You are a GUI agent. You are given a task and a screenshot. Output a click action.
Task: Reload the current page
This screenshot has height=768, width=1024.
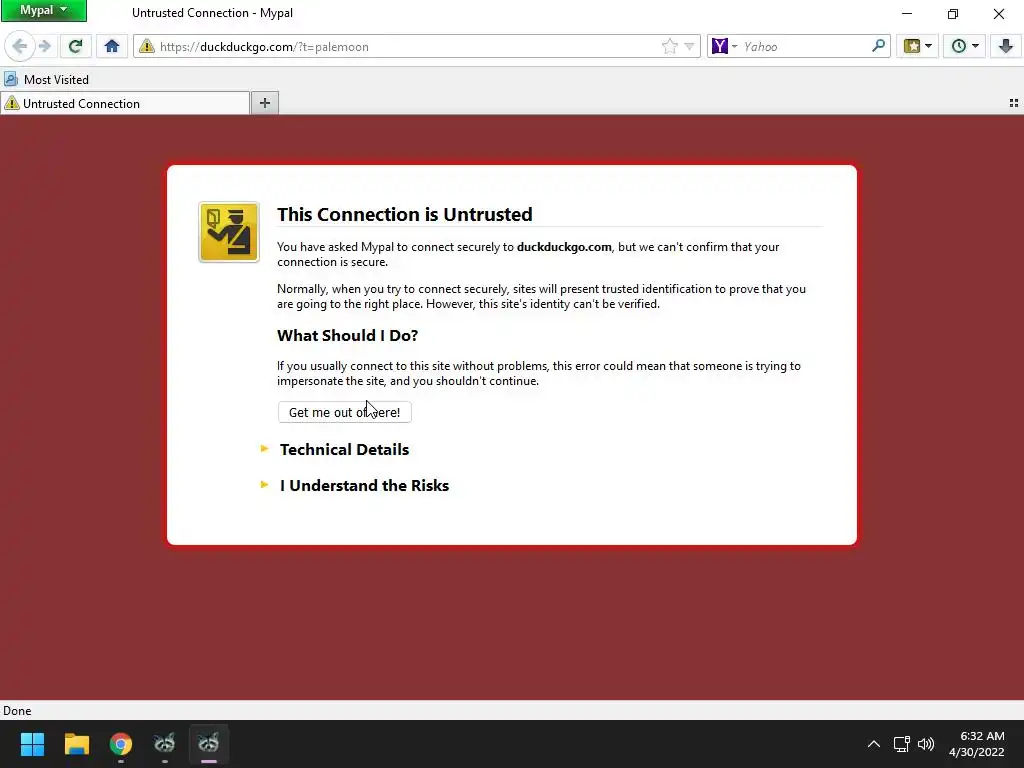click(75, 46)
